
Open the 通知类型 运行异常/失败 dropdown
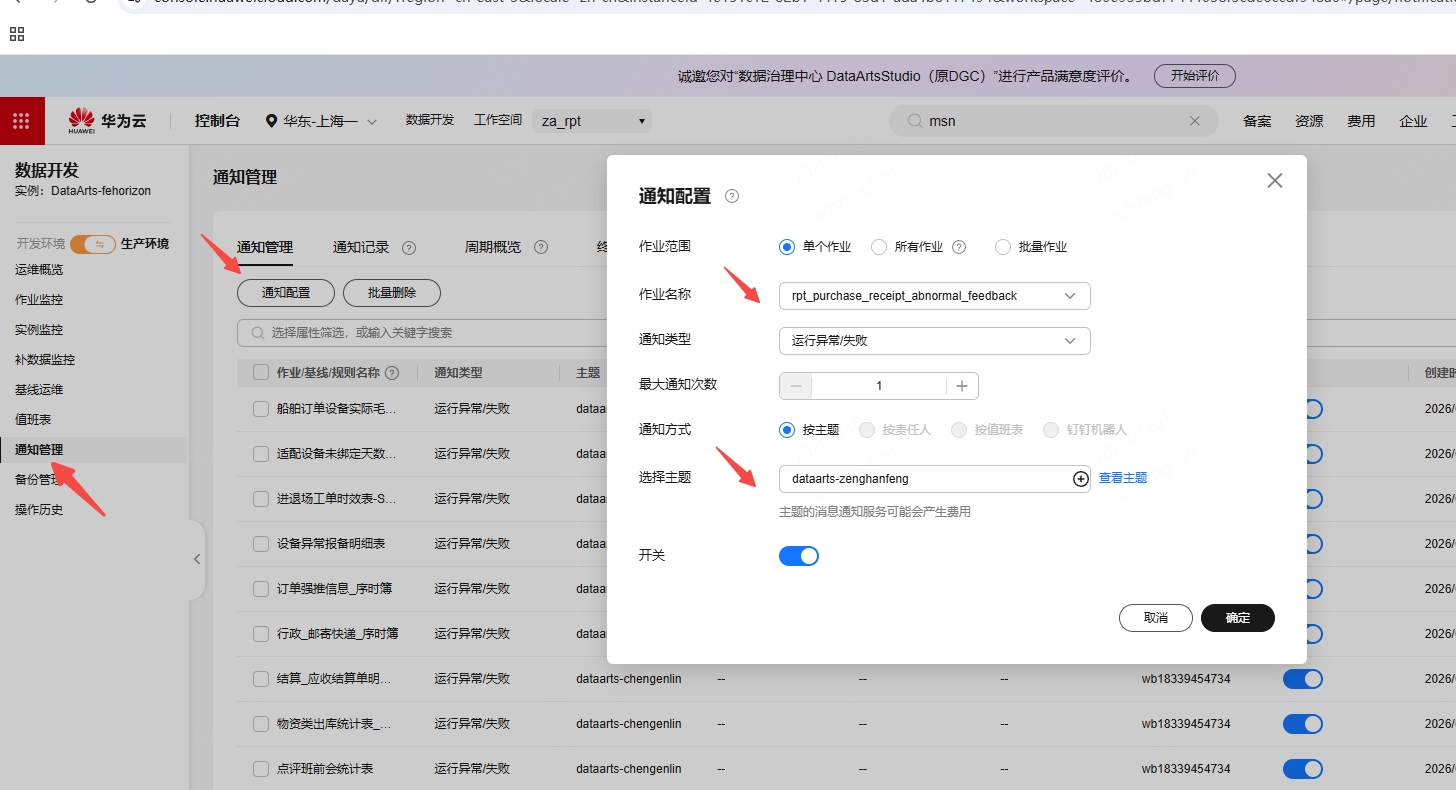934,341
